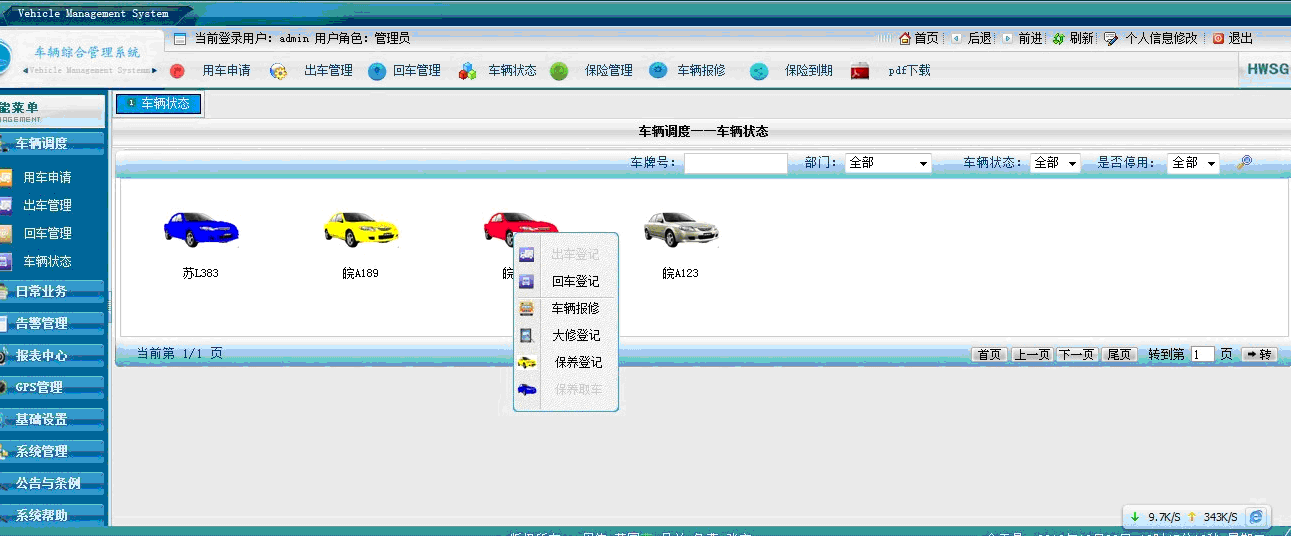
Task: Open the 车辆状态 filter dropdown
Action: coord(1055,163)
